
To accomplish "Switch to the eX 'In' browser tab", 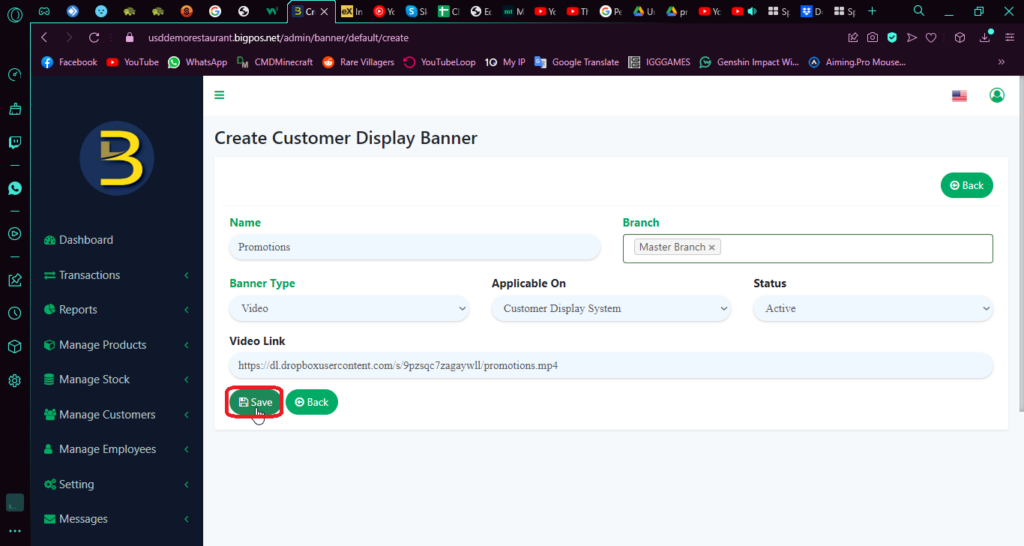I will point(352,11).
